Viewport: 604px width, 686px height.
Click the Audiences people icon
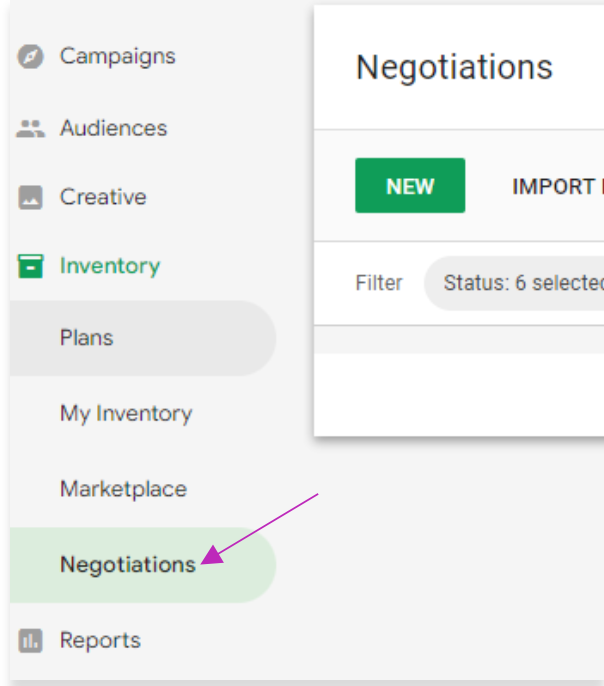(x=30, y=129)
